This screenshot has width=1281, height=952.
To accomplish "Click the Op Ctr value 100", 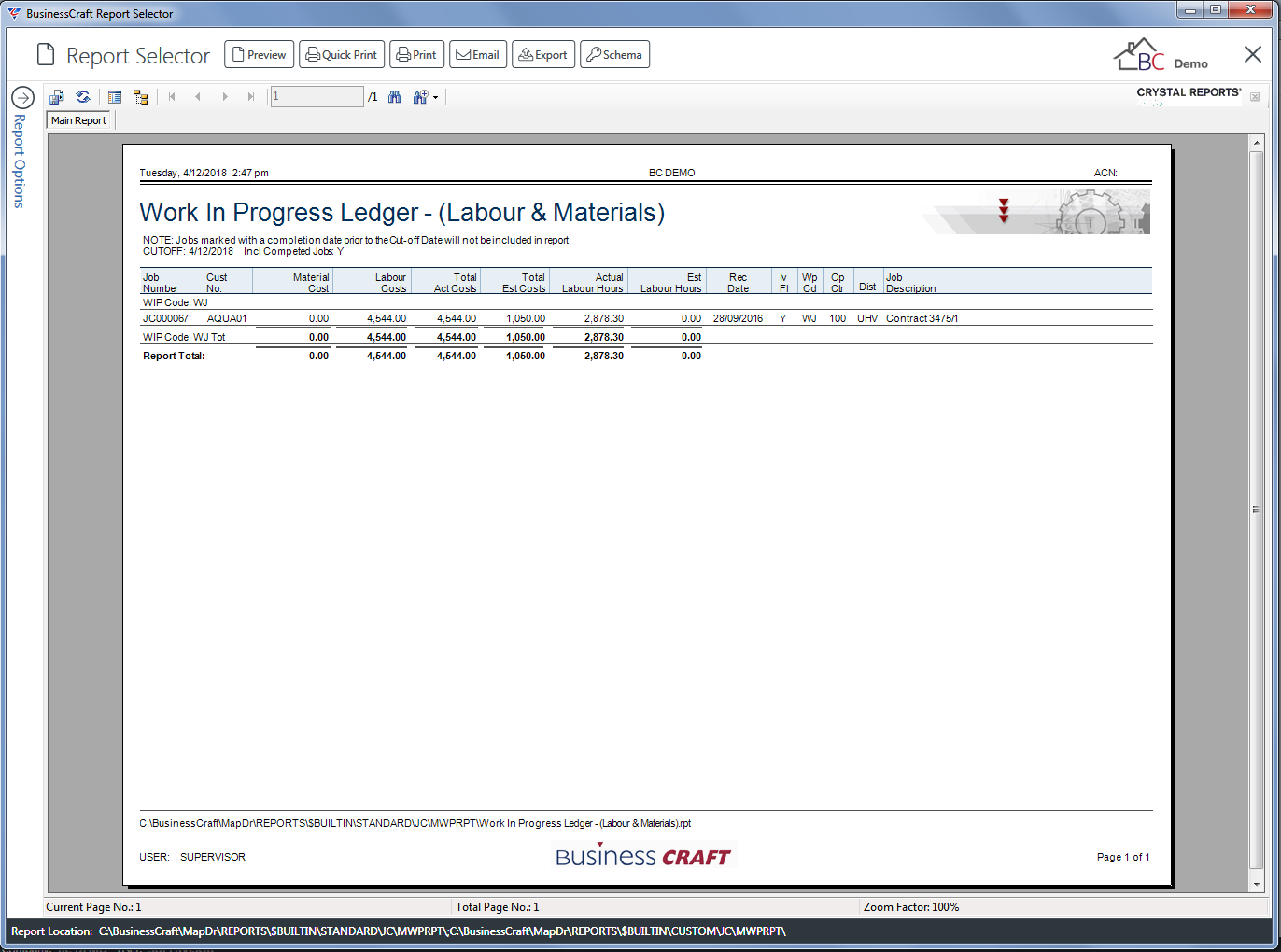I will click(838, 318).
